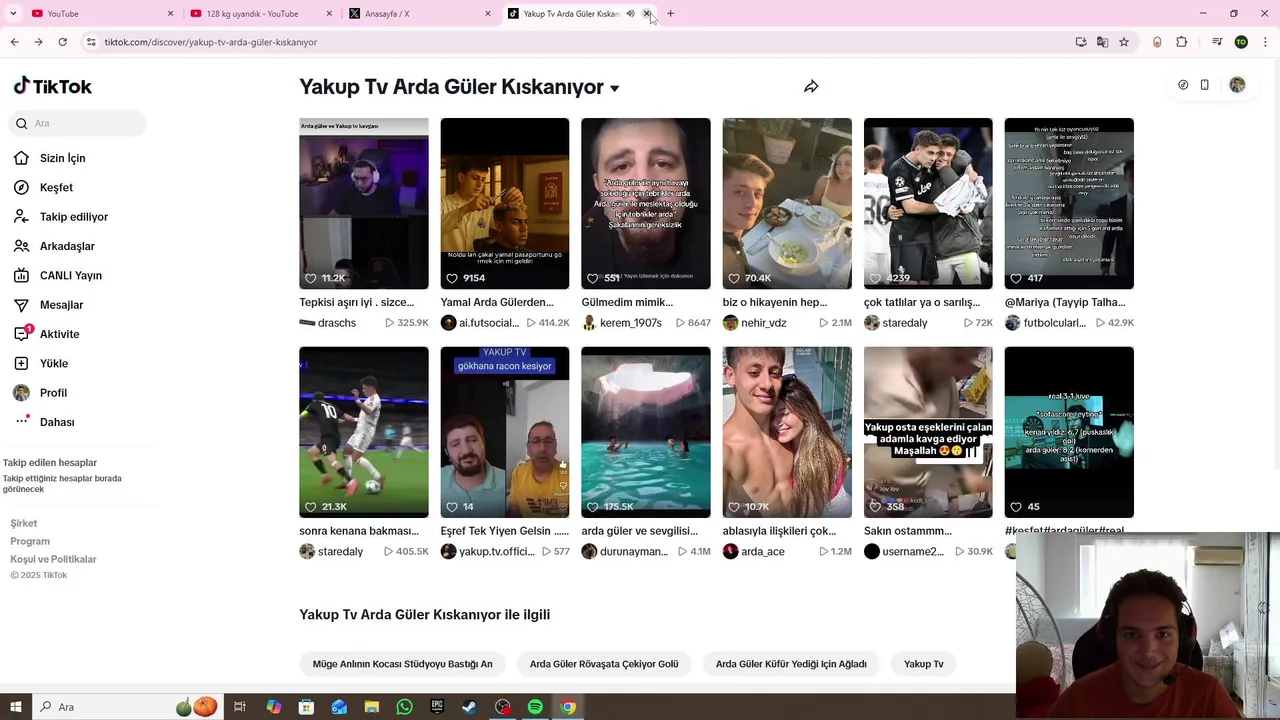Open Eşref Tek Yiyen Gelsin thumbnail
Screen dimensions: 1280x720
tap(505, 432)
